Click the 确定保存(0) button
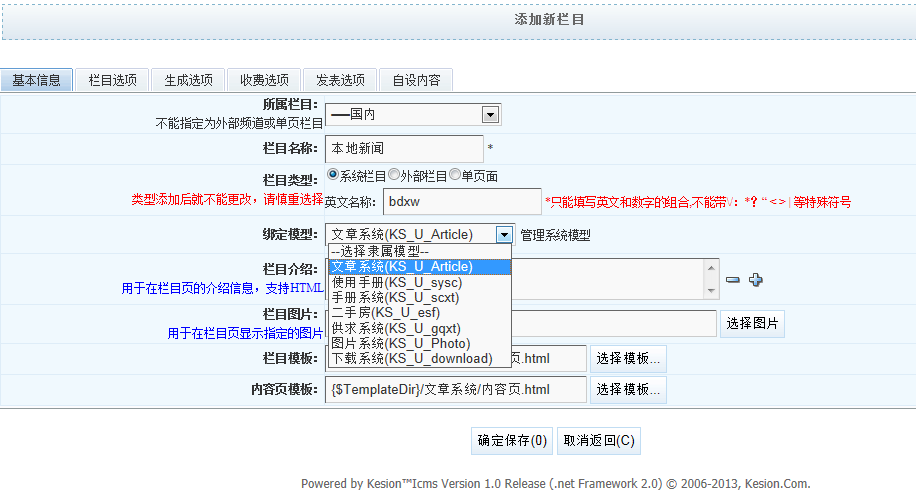Image resolution: width=916 pixels, height=502 pixels. point(512,440)
